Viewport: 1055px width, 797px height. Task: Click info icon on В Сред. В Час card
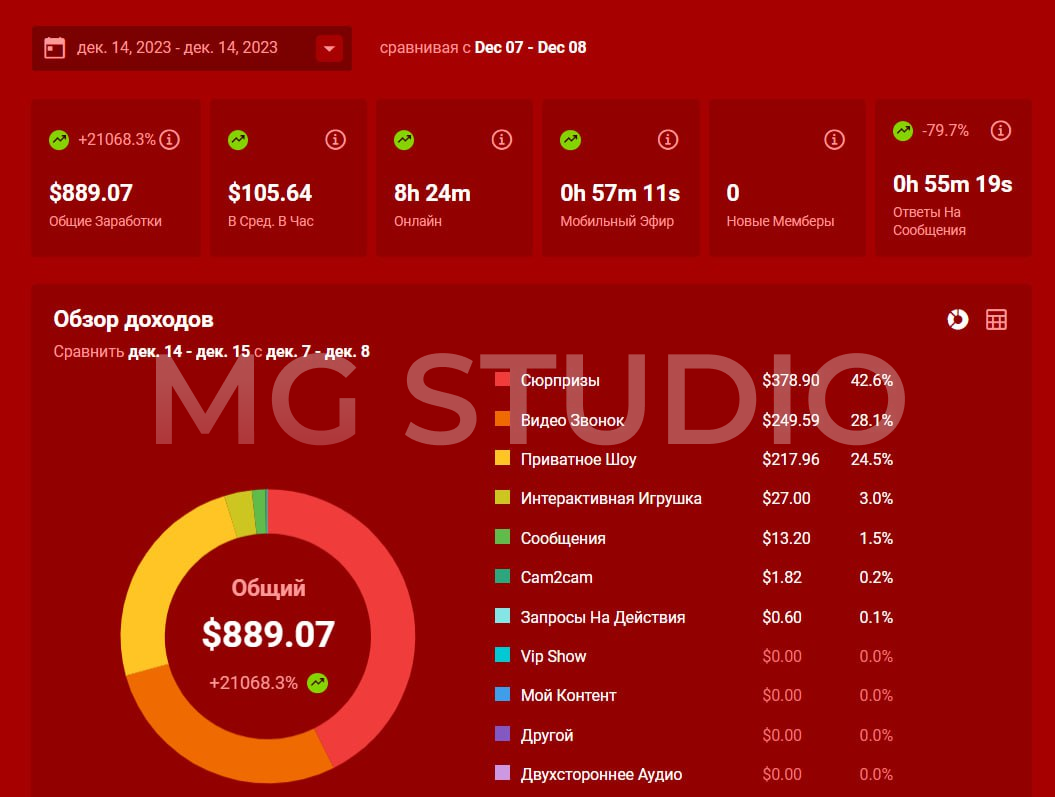click(335, 140)
